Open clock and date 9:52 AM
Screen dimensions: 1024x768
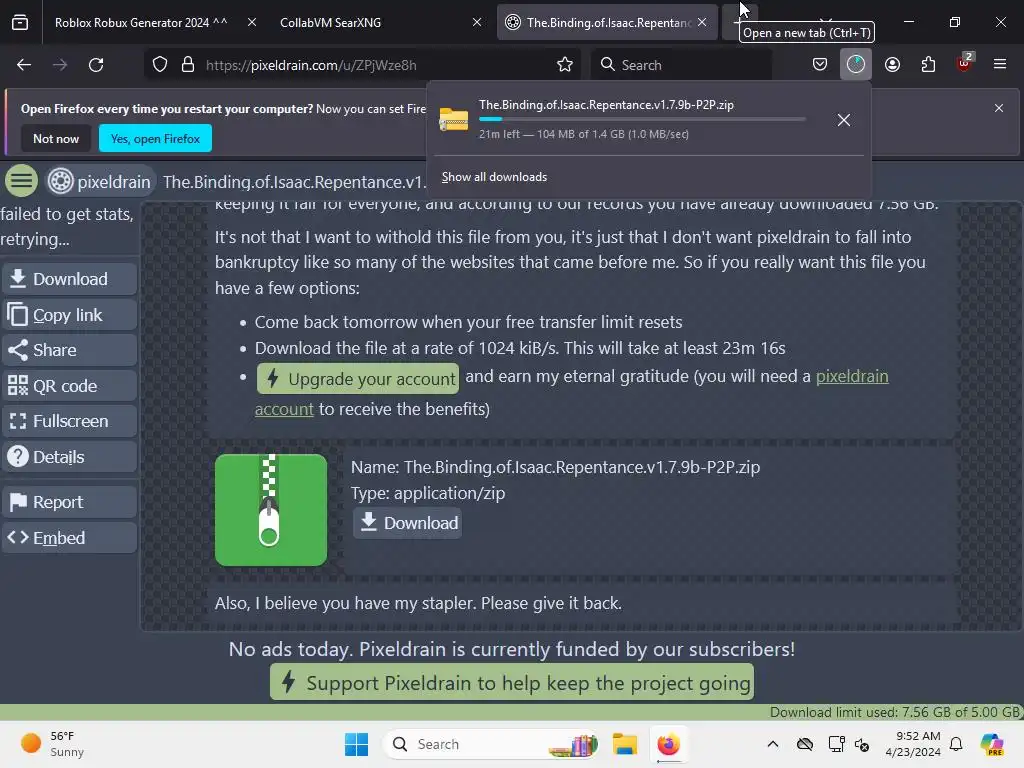(x=913, y=744)
